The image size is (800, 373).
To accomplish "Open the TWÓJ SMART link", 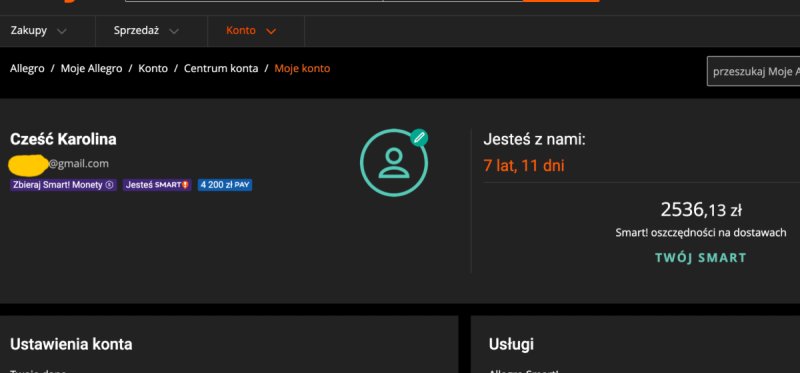I will (701, 258).
